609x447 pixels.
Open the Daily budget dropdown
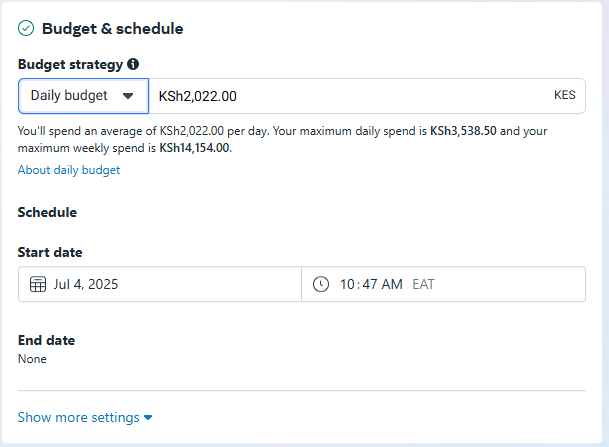click(84, 96)
